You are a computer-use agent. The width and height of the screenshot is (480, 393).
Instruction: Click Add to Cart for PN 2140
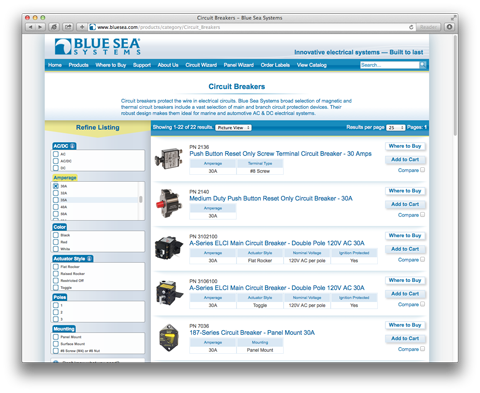point(405,204)
